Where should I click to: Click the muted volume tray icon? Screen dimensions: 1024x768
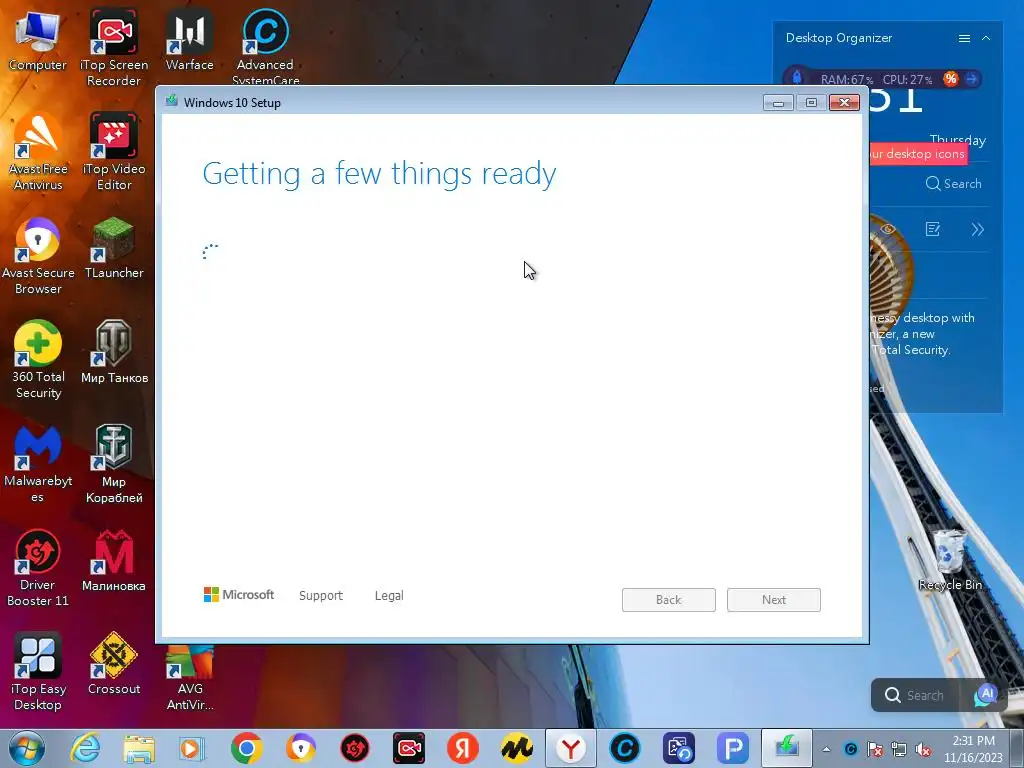click(x=923, y=750)
